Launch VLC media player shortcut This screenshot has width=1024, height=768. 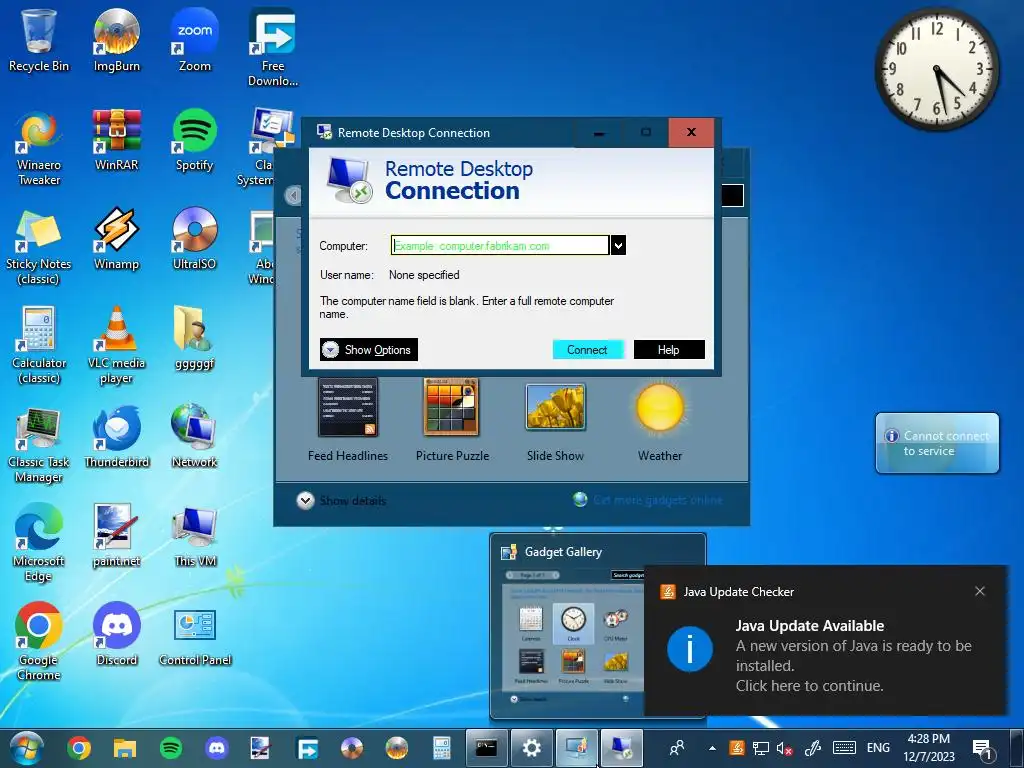point(116,346)
